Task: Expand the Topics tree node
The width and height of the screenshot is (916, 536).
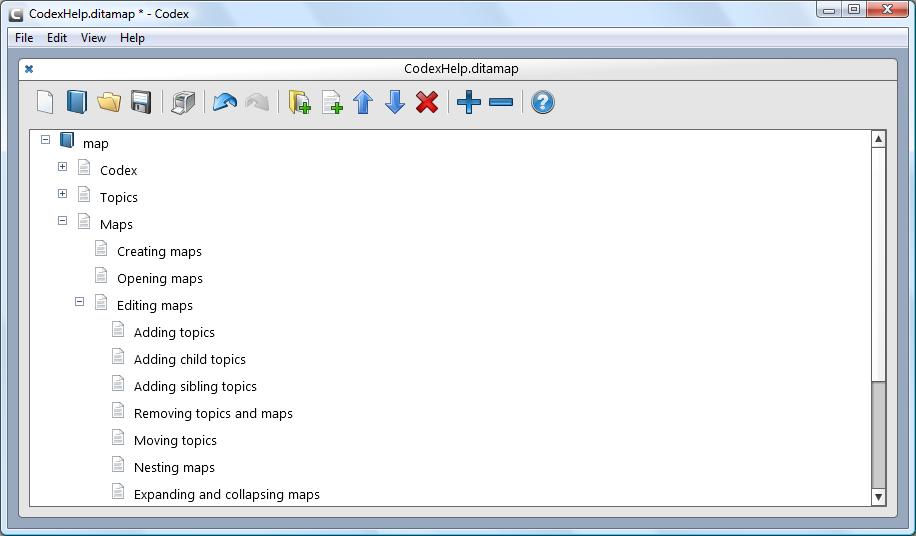Action: tap(63, 194)
